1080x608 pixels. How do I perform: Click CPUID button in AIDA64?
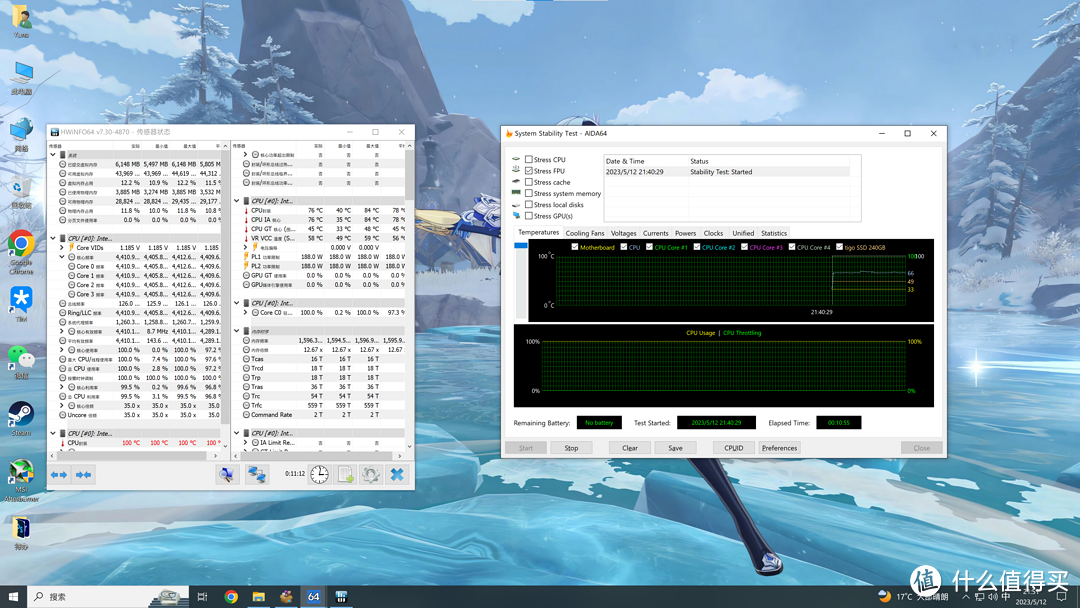point(734,448)
